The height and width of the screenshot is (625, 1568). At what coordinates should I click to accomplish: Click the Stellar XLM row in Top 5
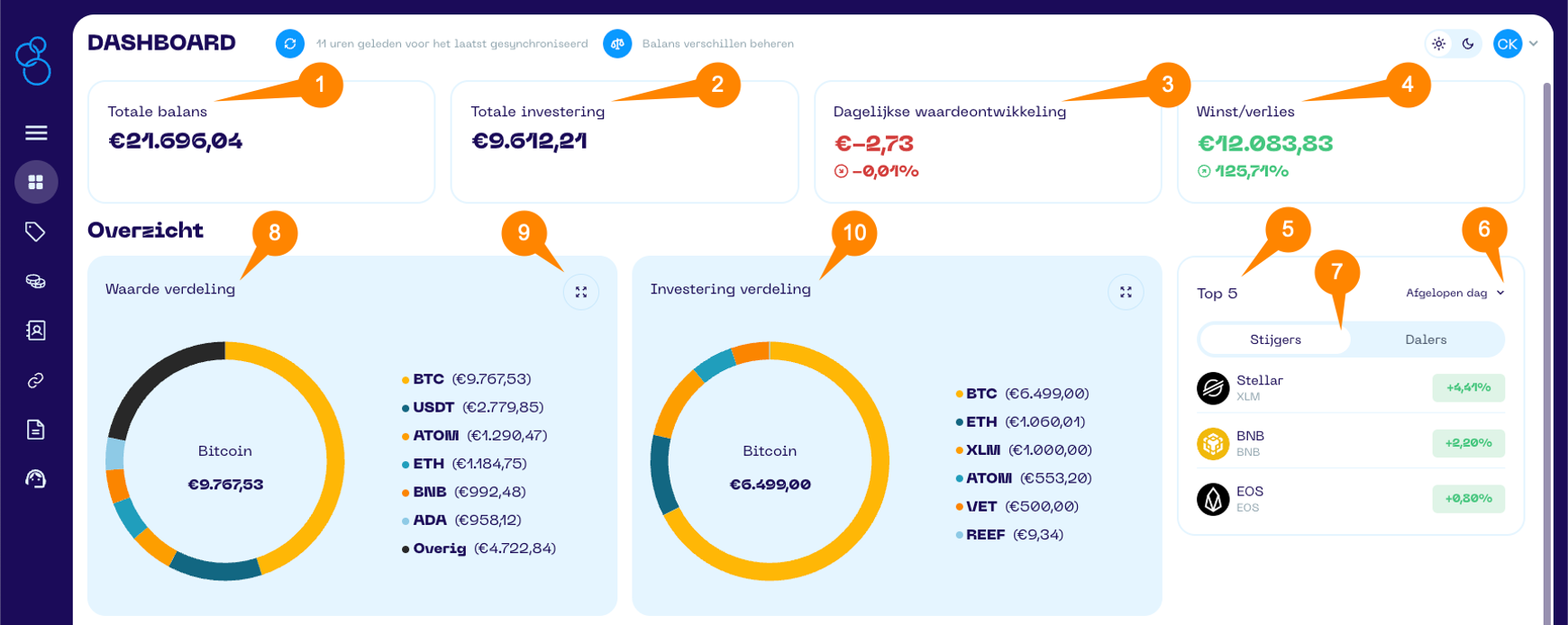point(1350,388)
